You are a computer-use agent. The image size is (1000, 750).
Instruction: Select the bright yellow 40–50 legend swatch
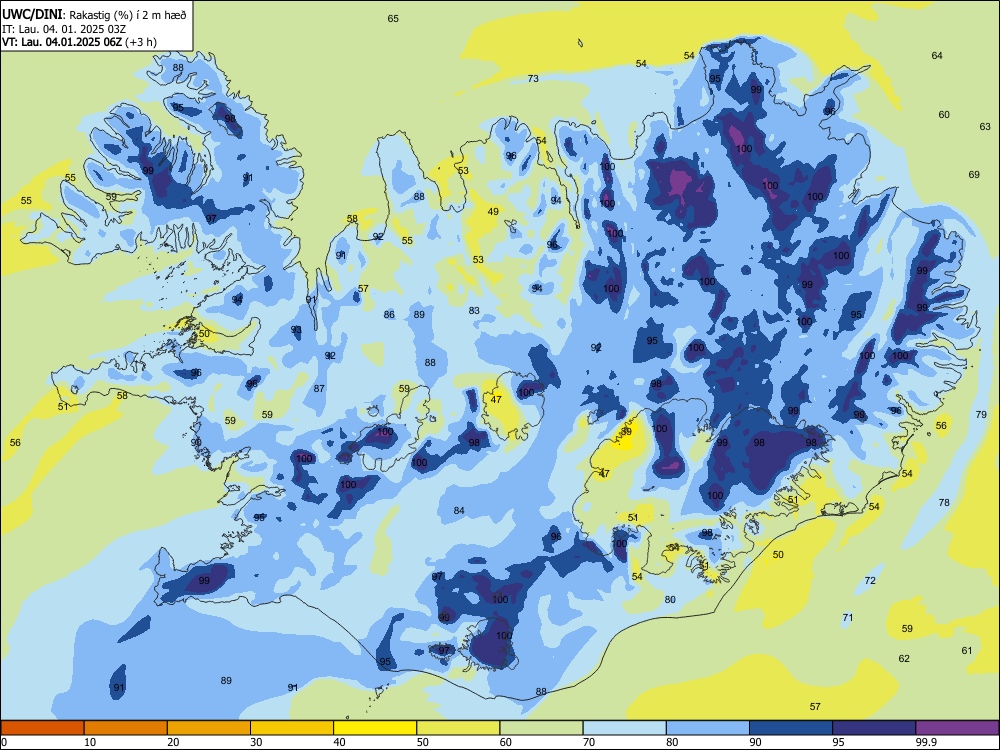pos(375,728)
